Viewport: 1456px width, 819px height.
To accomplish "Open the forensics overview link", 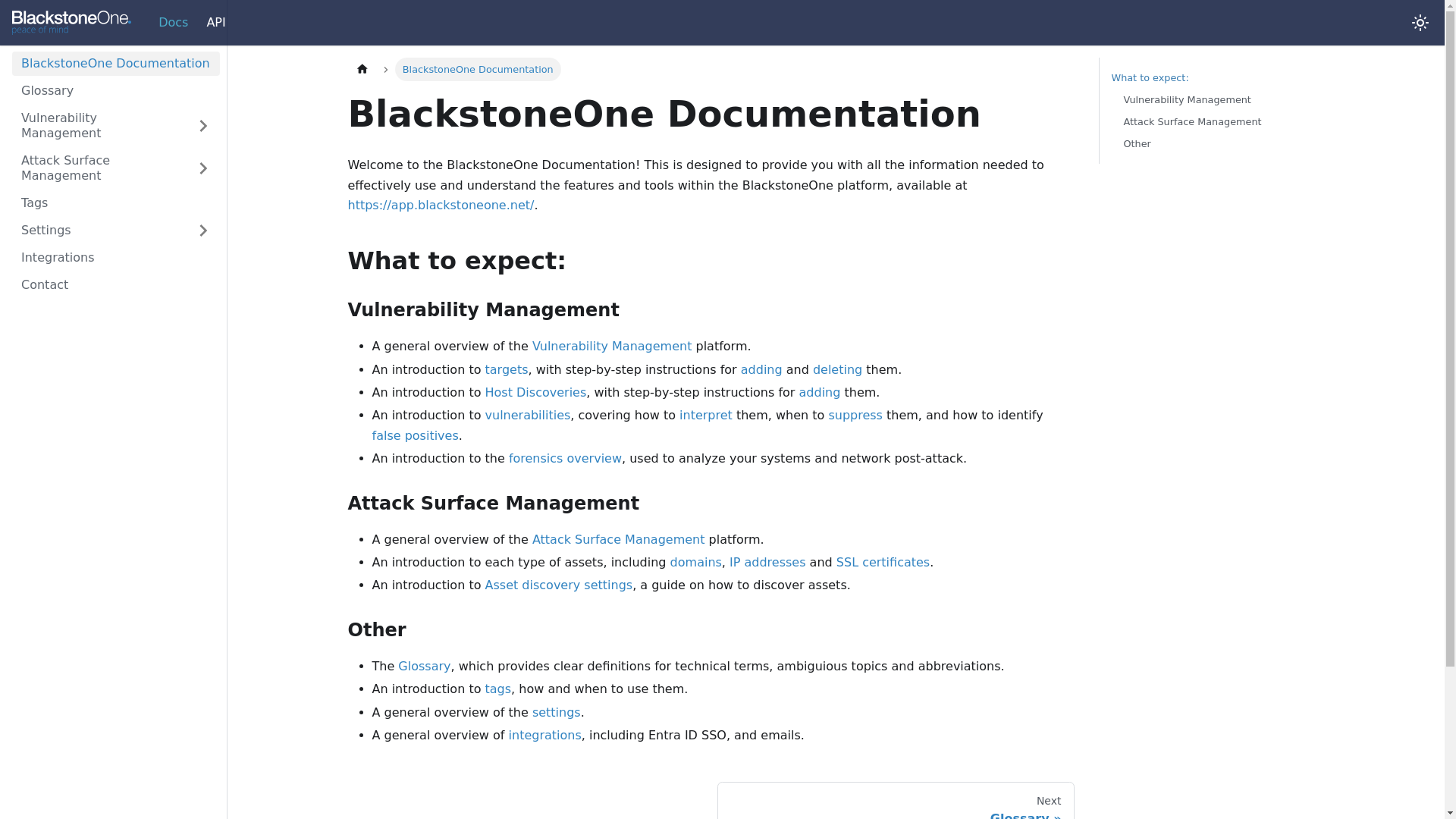I will [565, 459].
